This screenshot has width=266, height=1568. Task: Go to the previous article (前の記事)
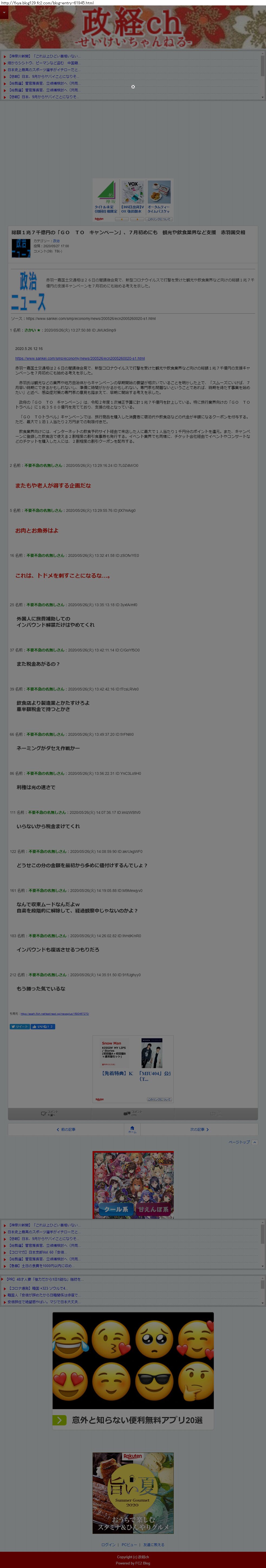click(66, 1129)
